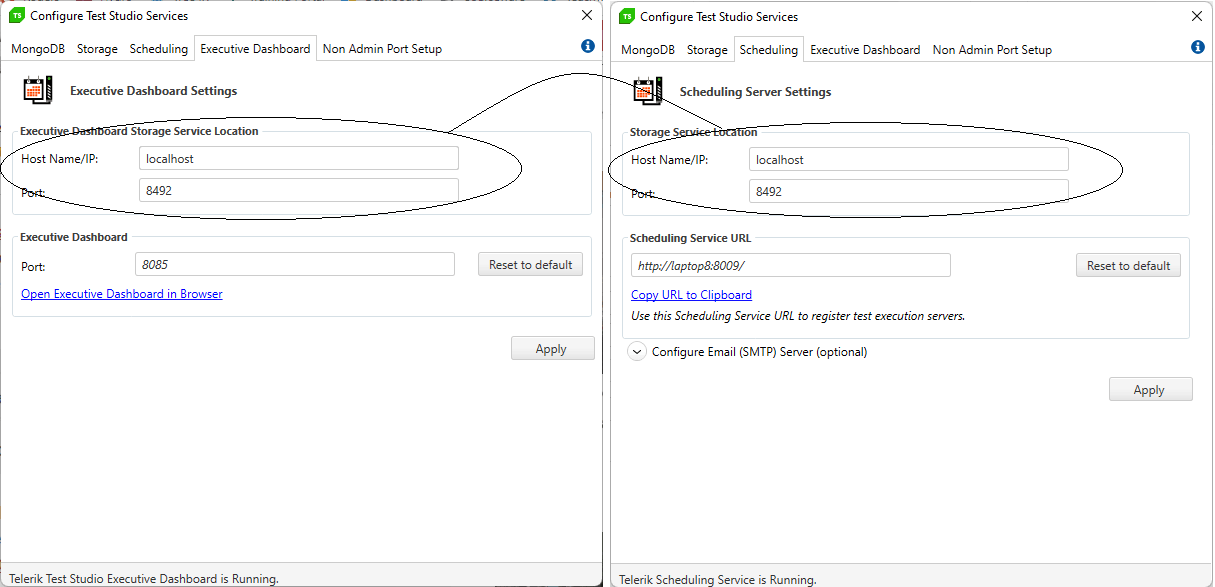Screen dimensions: 1215x587
Task: Open Storage tab in the right window
Action: 707,50
